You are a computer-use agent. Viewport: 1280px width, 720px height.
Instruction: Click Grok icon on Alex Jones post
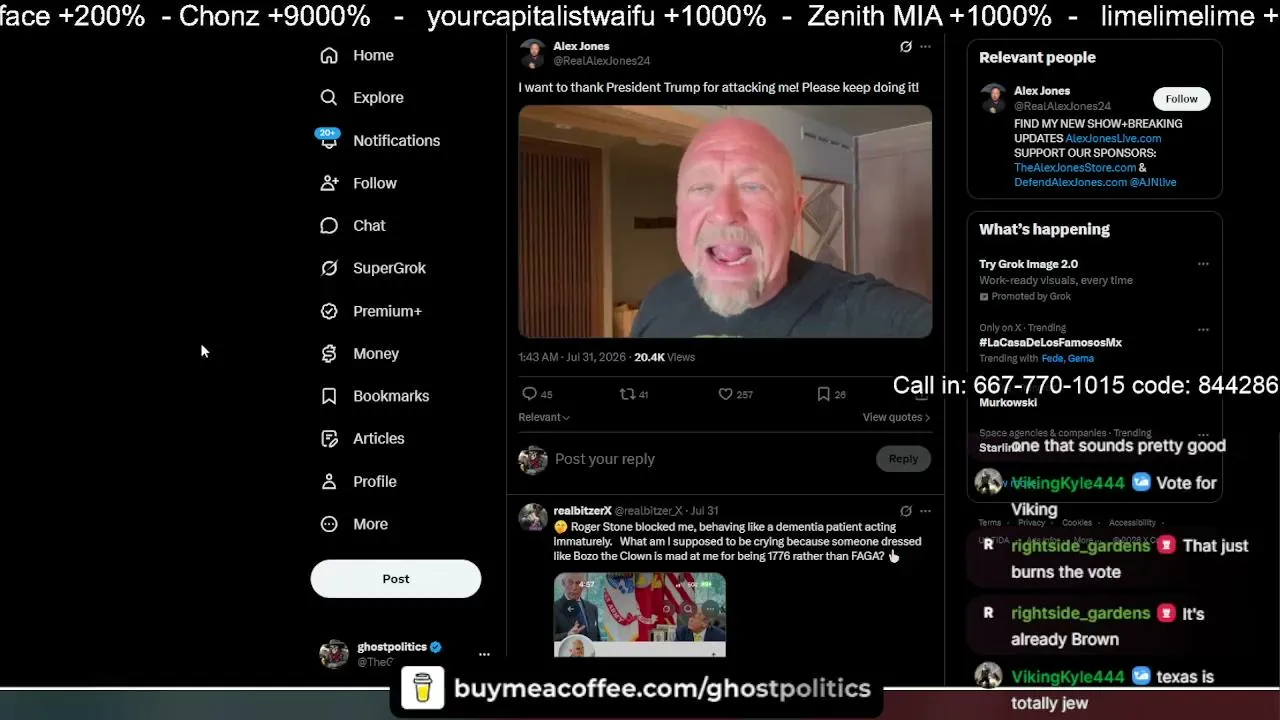point(906,46)
